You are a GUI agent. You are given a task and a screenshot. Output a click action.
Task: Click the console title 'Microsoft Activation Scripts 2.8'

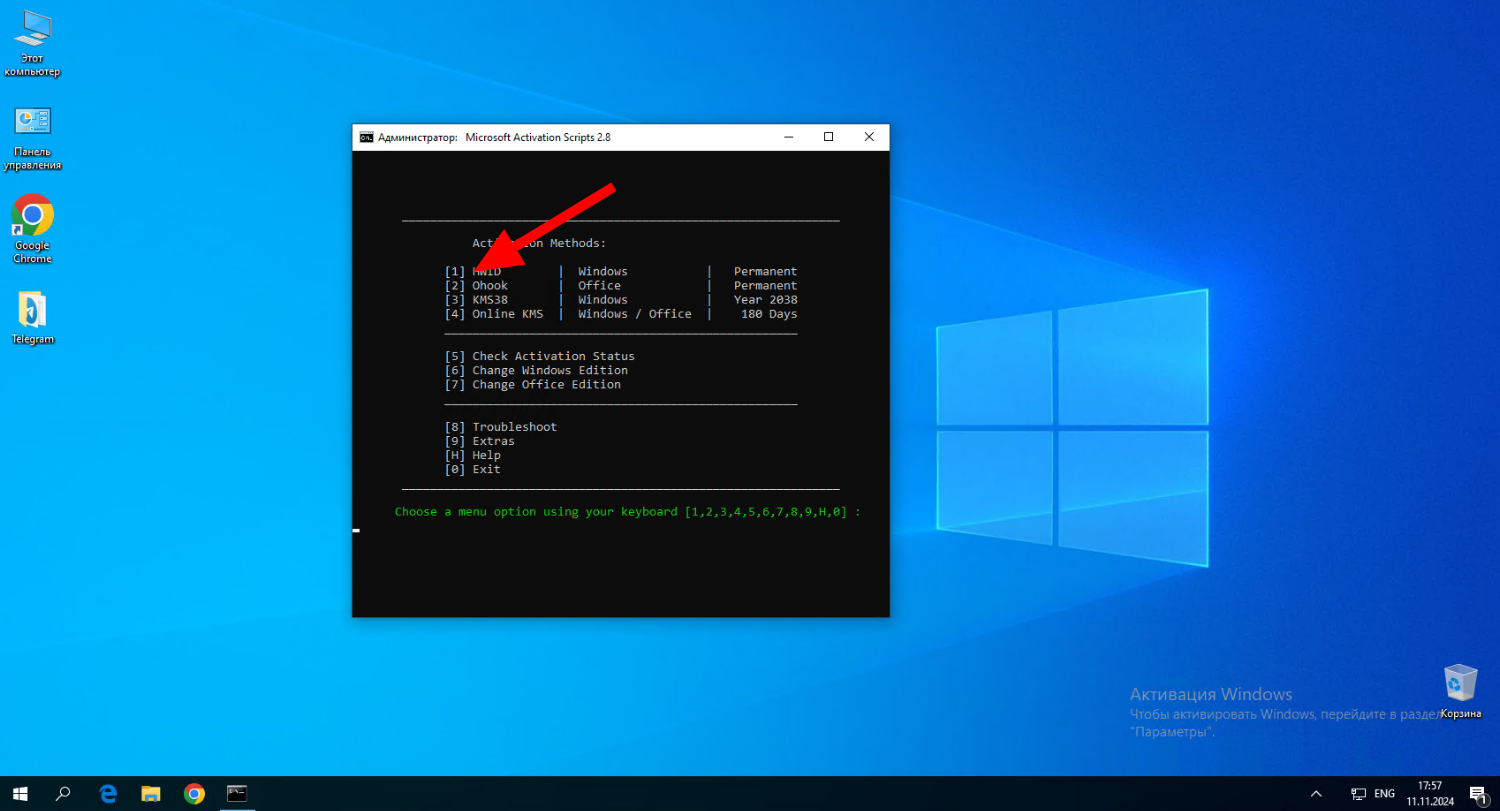pyautogui.click(x=538, y=137)
